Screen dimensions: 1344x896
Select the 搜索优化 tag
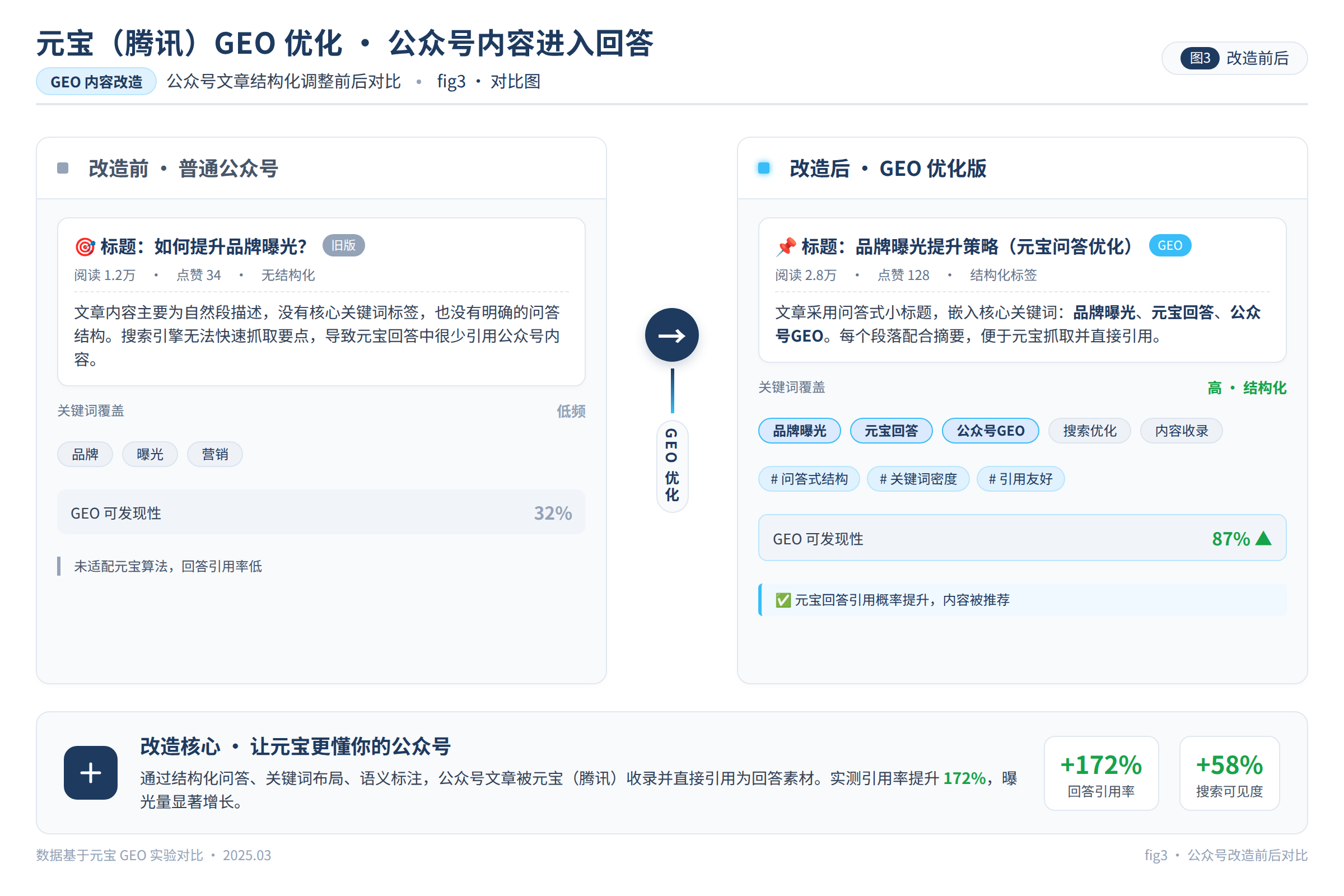(1090, 431)
